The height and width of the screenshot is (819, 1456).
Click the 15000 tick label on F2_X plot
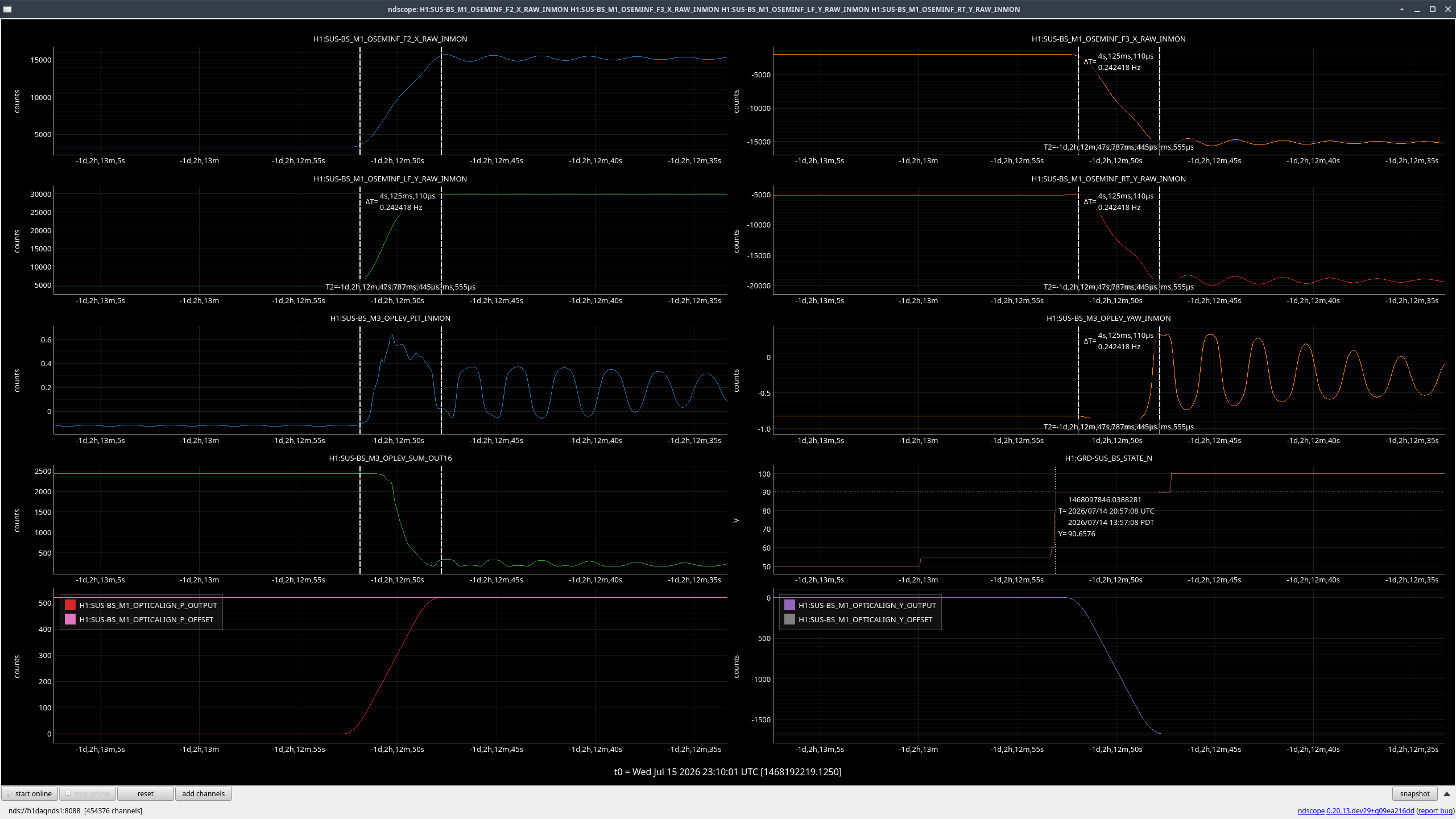[41, 60]
